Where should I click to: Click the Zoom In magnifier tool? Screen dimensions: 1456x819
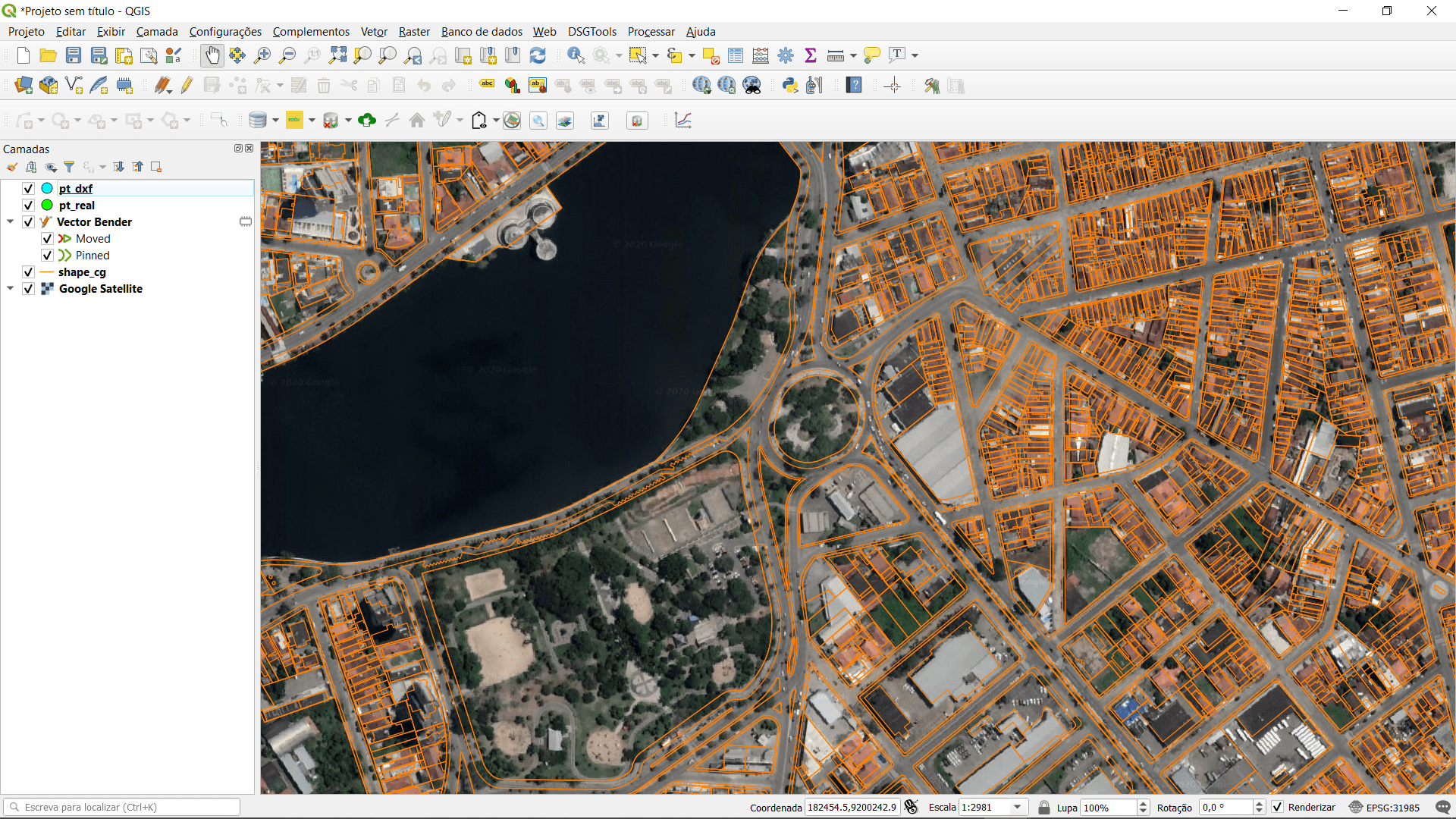pos(262,55)
